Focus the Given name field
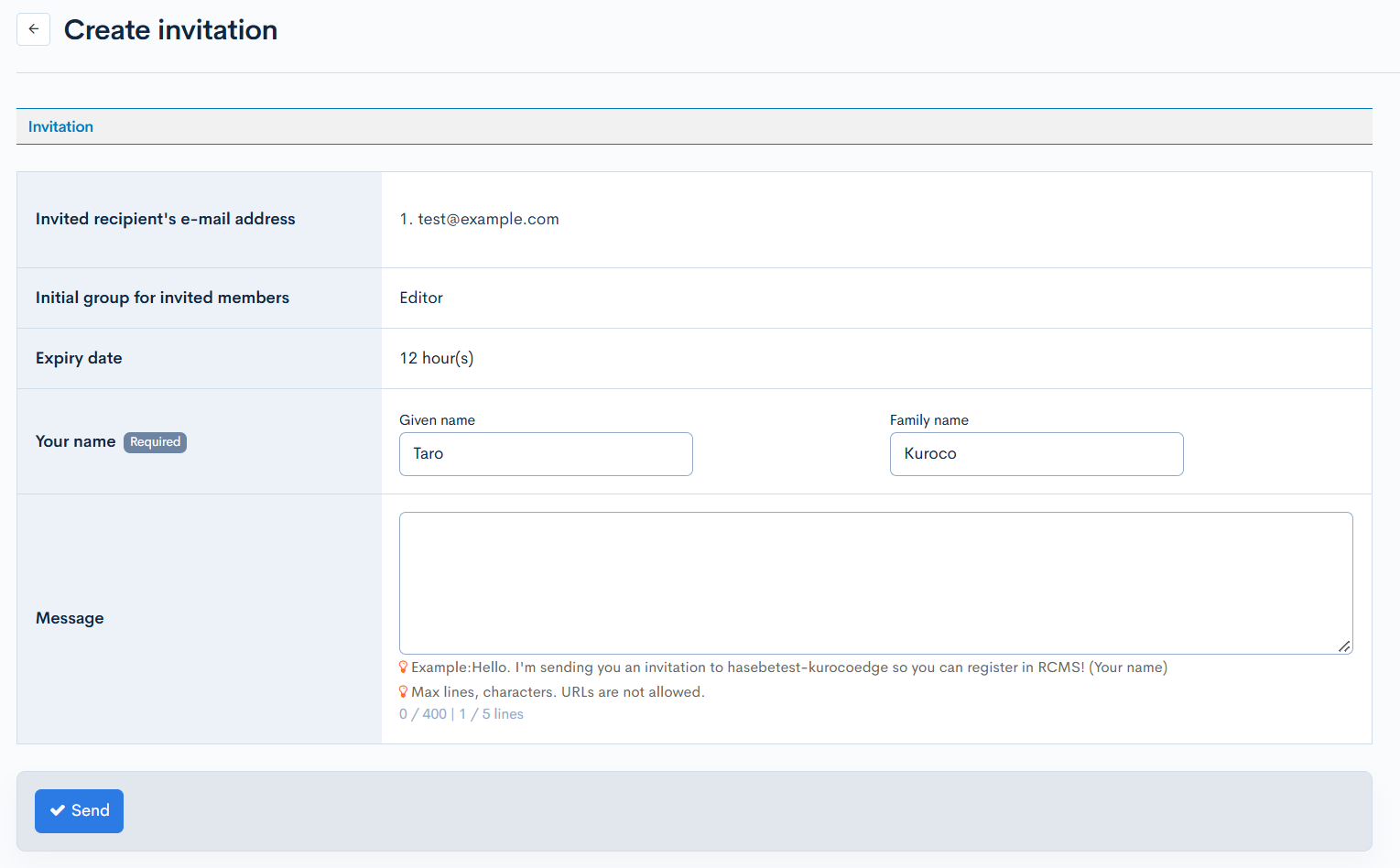The image size is (1400, 868). [546, 454]
